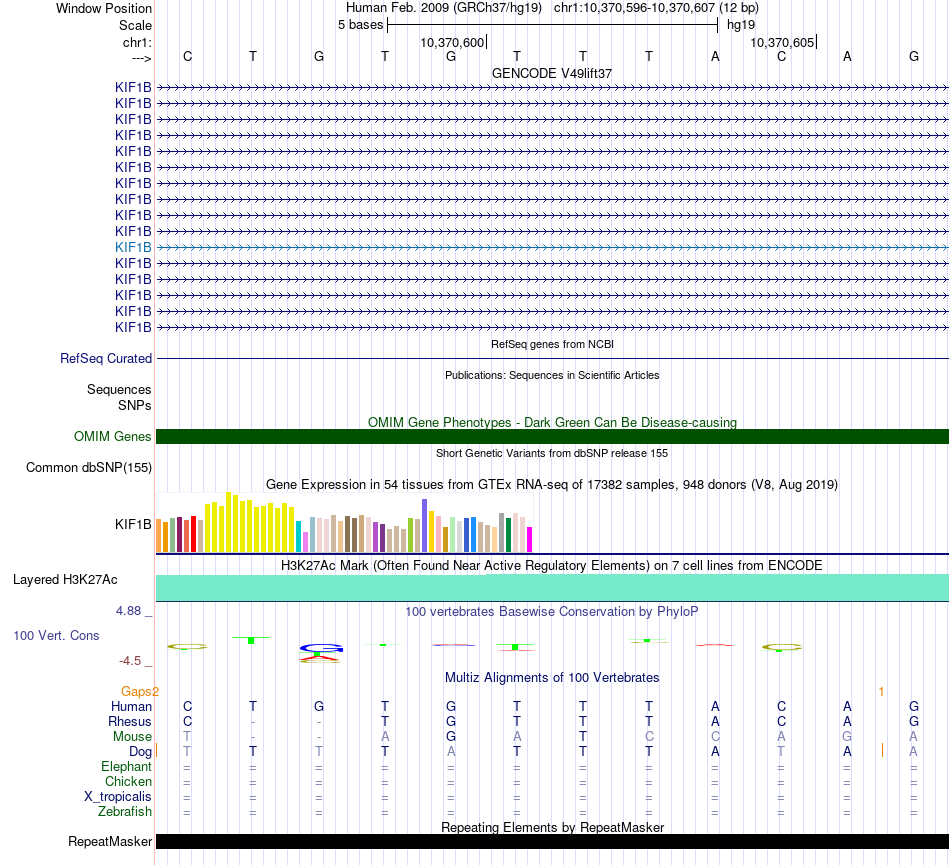Screen dimensions: 950x865
Task: Open the Layered H3K27Ac track label
Action: 65,580
